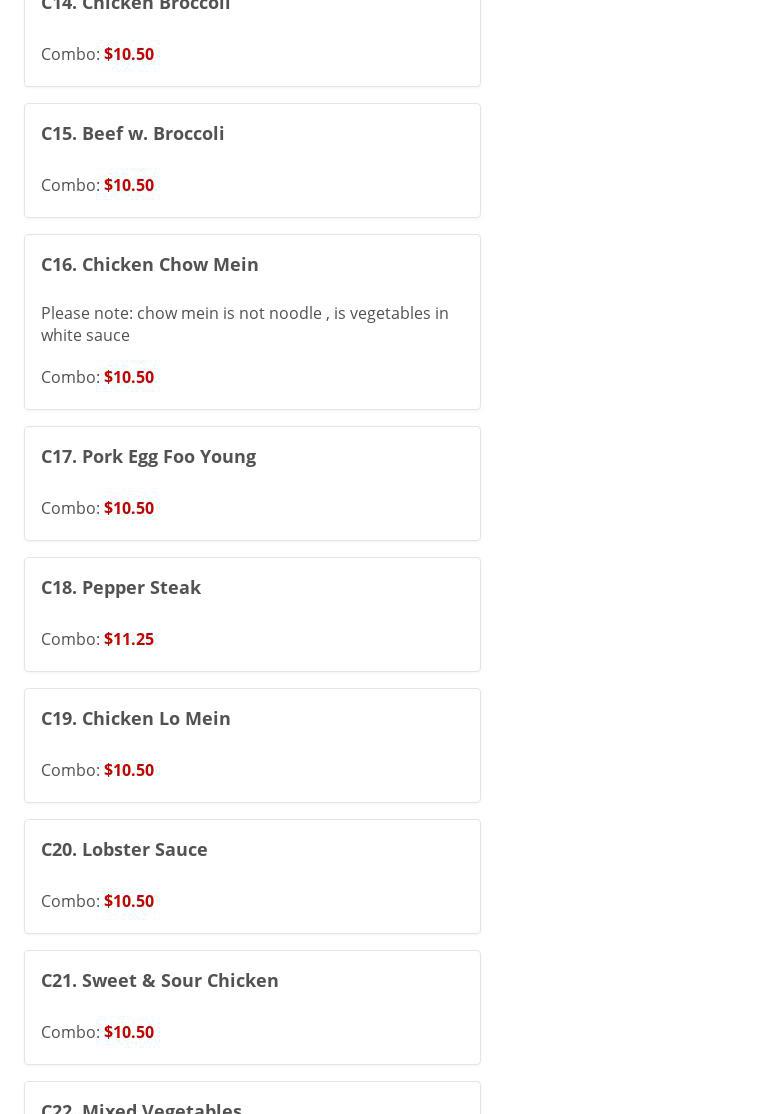The image size is (770, 1114).
Task: Click the C14. Chicken Broccoli heading
Action: tap(136, 6)
